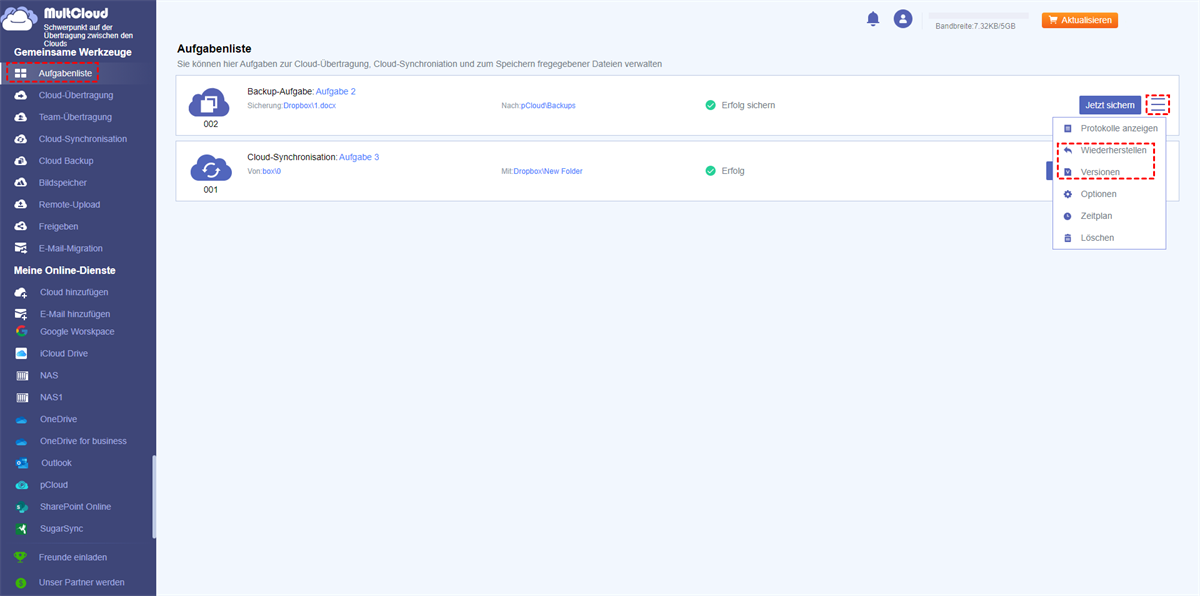1200x596 pixels.
Task: Open the Outlook account icon
Action: click(x=21, y=463)
